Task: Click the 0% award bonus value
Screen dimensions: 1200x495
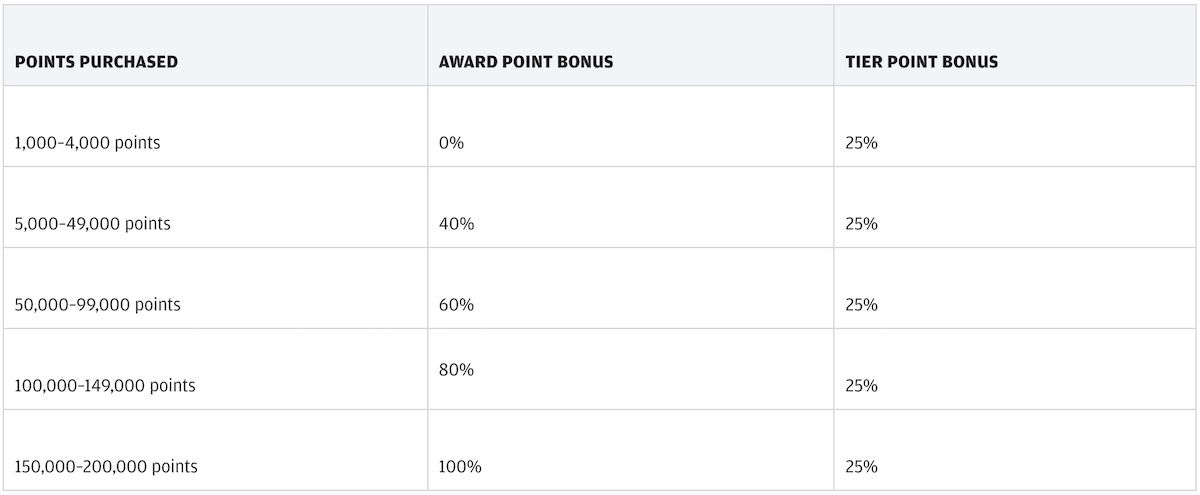Action: point(451,143)
